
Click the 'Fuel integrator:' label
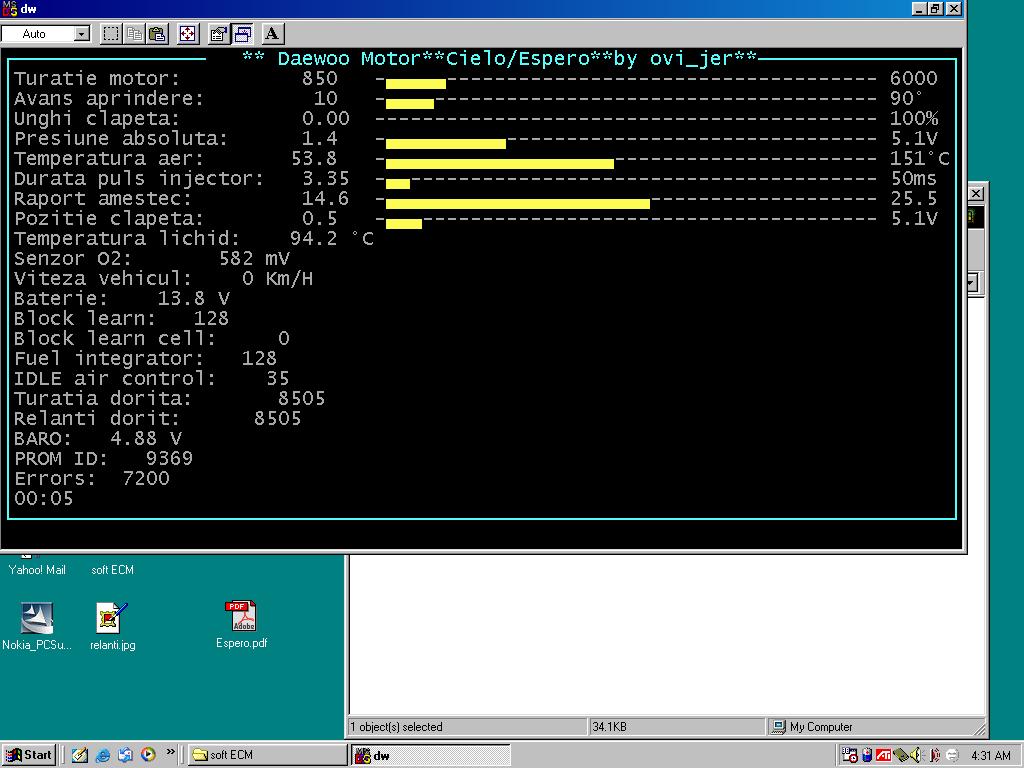[x=109, y=359]
